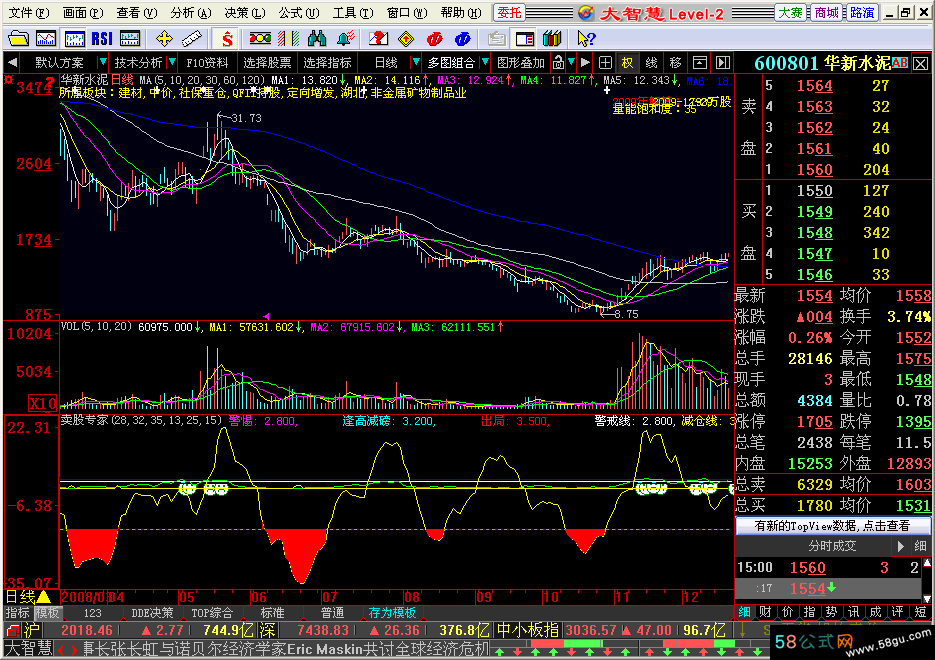
Task: Open the 日线 period dropdown arrow
Action: [416, 63]
